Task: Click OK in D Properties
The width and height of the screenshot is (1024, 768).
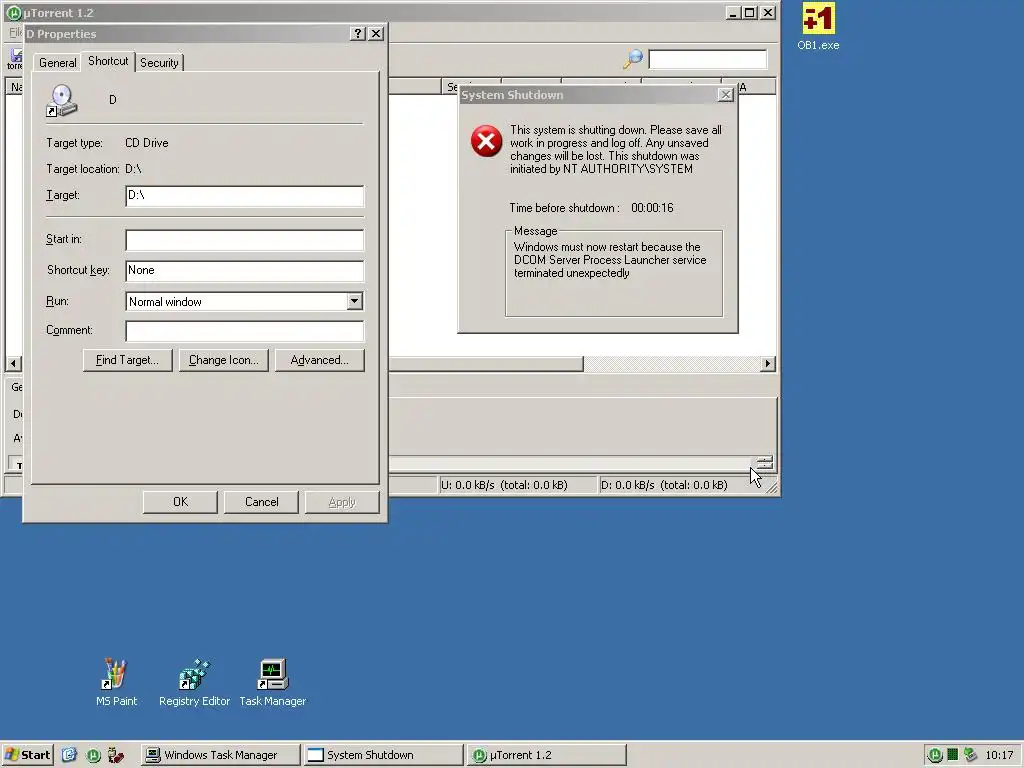Action: tap(180, 502)
